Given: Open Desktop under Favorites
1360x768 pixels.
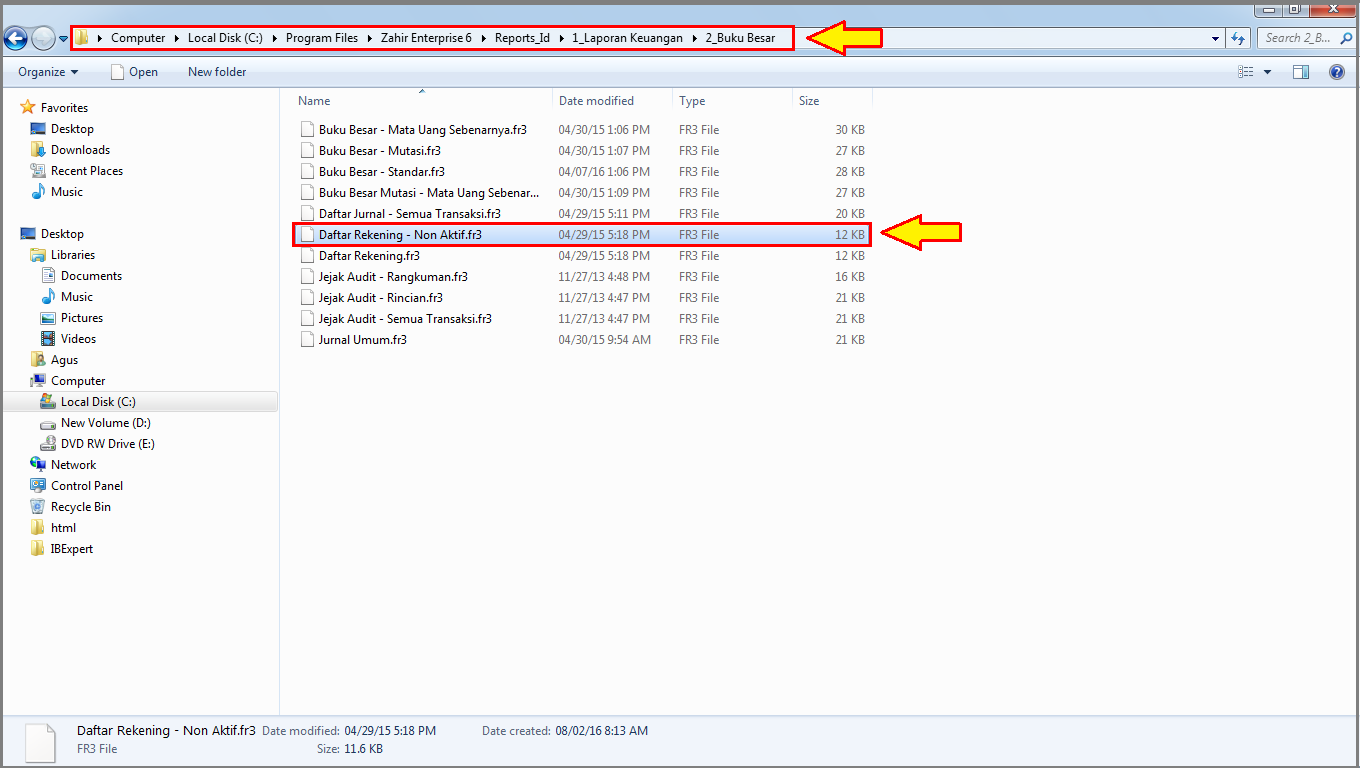Looking at the screenshot, I should [x=72, y=129].
